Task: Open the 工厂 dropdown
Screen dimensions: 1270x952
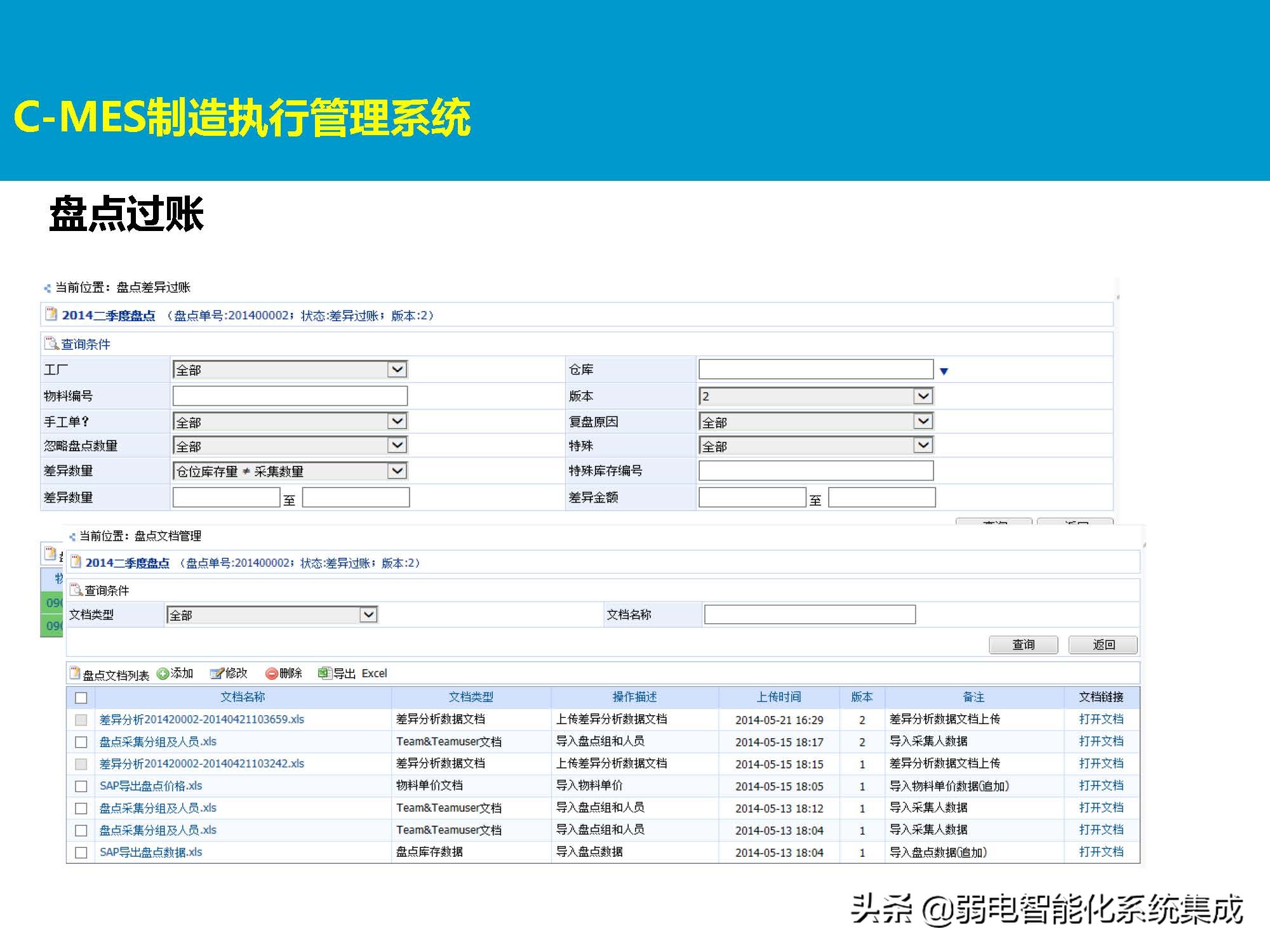Action: pyautogui.click(x=290, y=369)
